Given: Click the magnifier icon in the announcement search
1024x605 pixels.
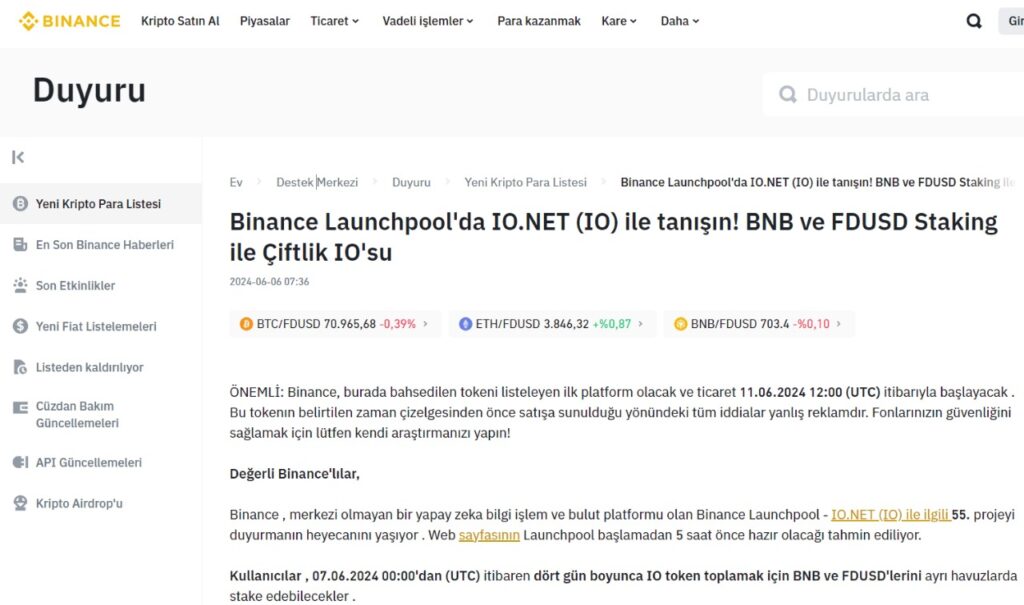Looking at the screenshot, I should coord(788,95).
